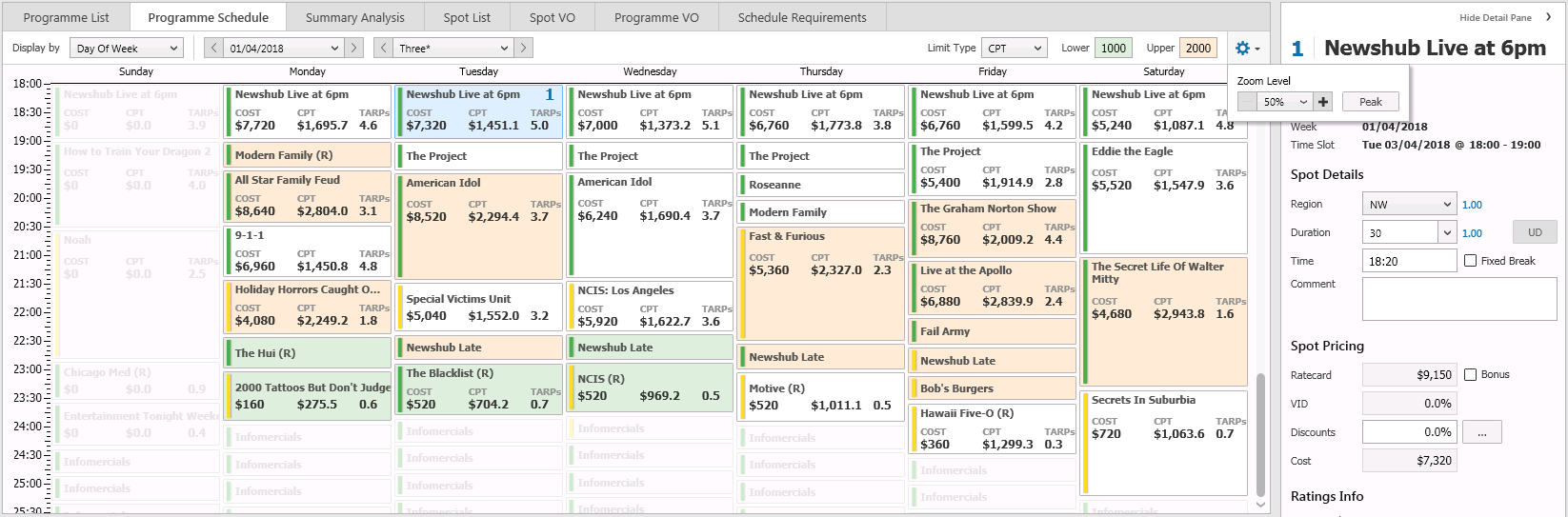This screenshot has width=1568, height=517.
Task: Select Friday Live at the Apollo block
Action: 993,288
